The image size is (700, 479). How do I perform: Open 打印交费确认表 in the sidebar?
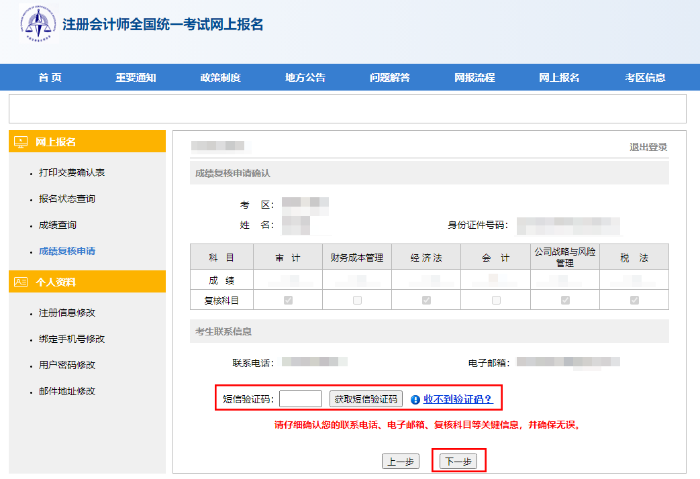pos(72,173)
